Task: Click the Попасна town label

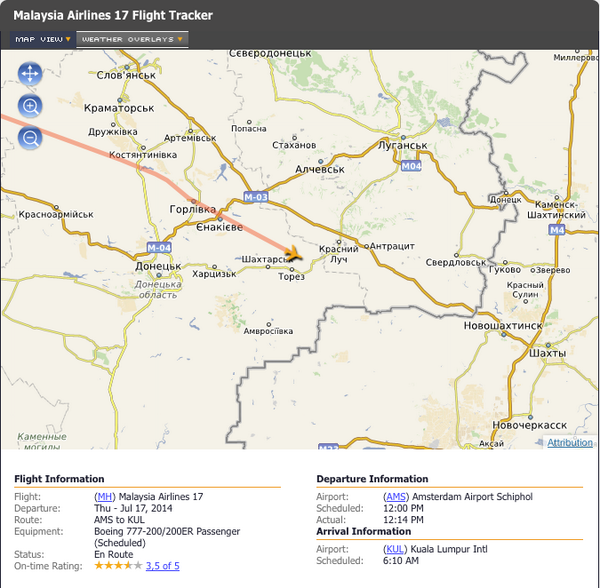Action: (x=248, y=129)
